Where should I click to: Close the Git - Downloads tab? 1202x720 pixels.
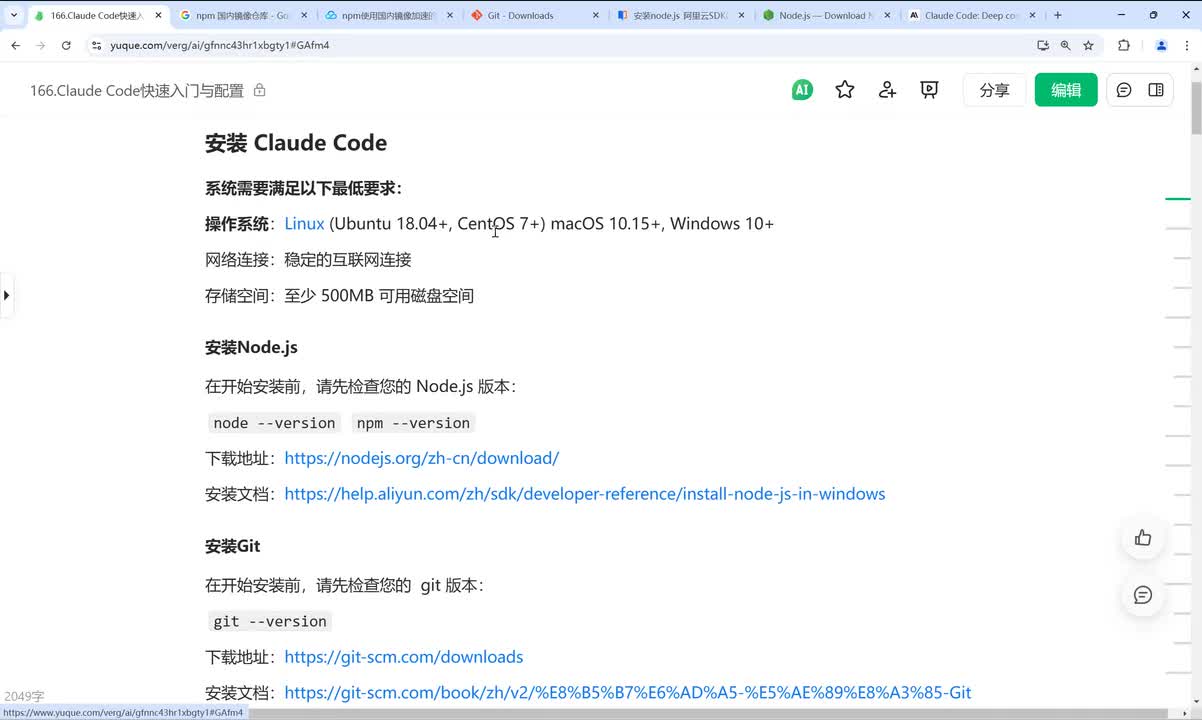pyautogui.click(x=596, y=16)
